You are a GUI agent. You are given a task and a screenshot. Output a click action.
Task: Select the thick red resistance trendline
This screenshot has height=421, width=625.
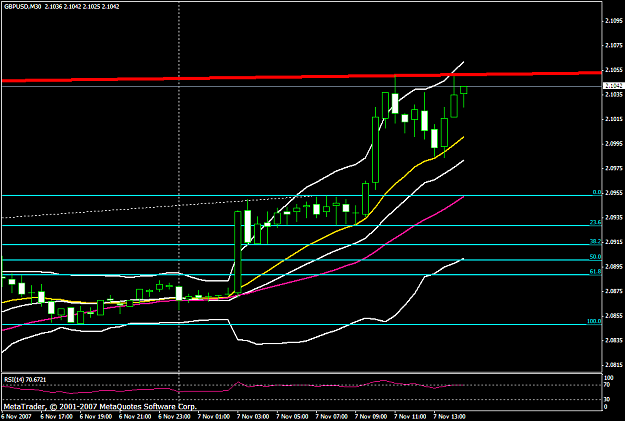(301, 77)
